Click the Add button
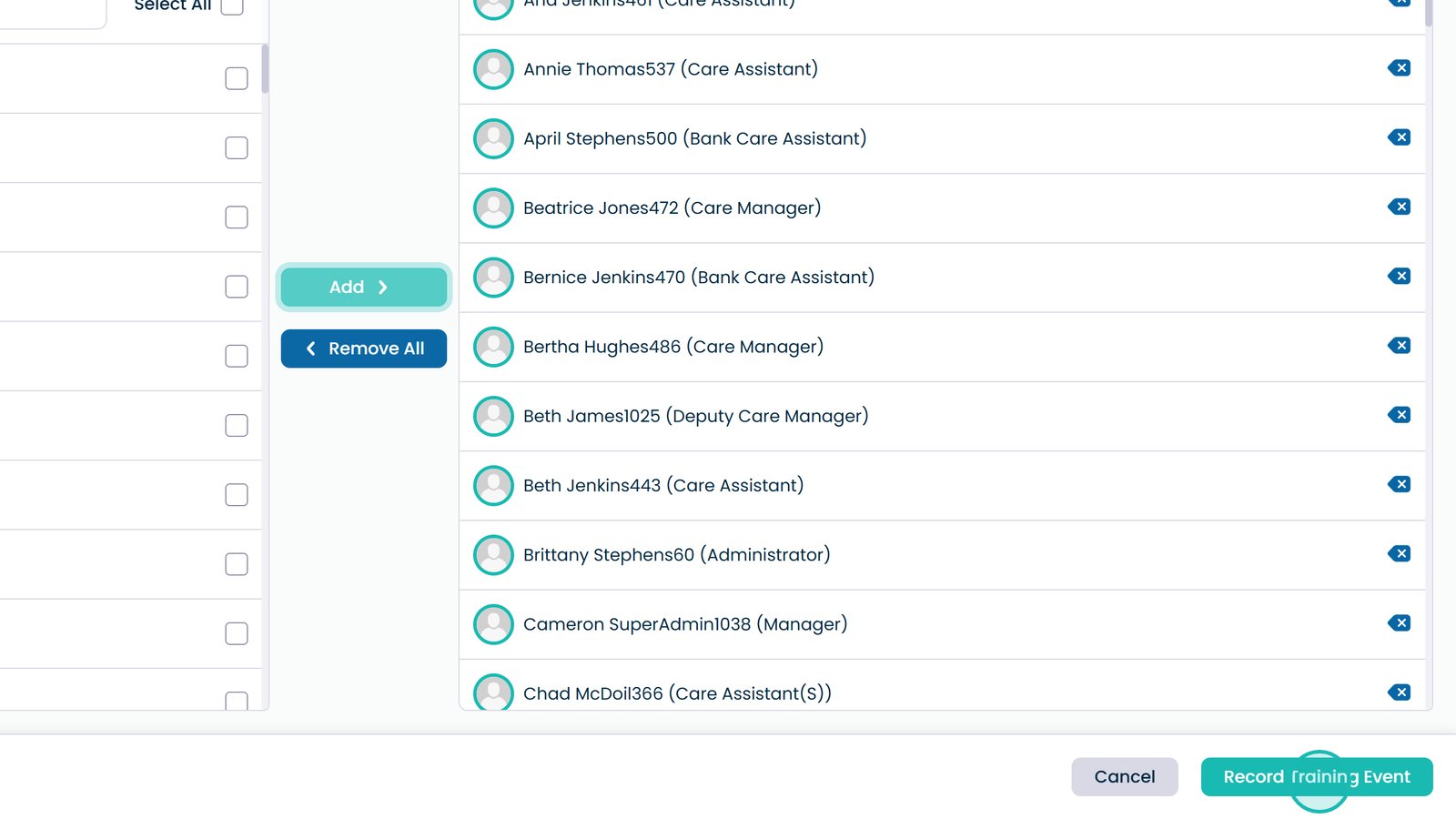 click(363, 287)
